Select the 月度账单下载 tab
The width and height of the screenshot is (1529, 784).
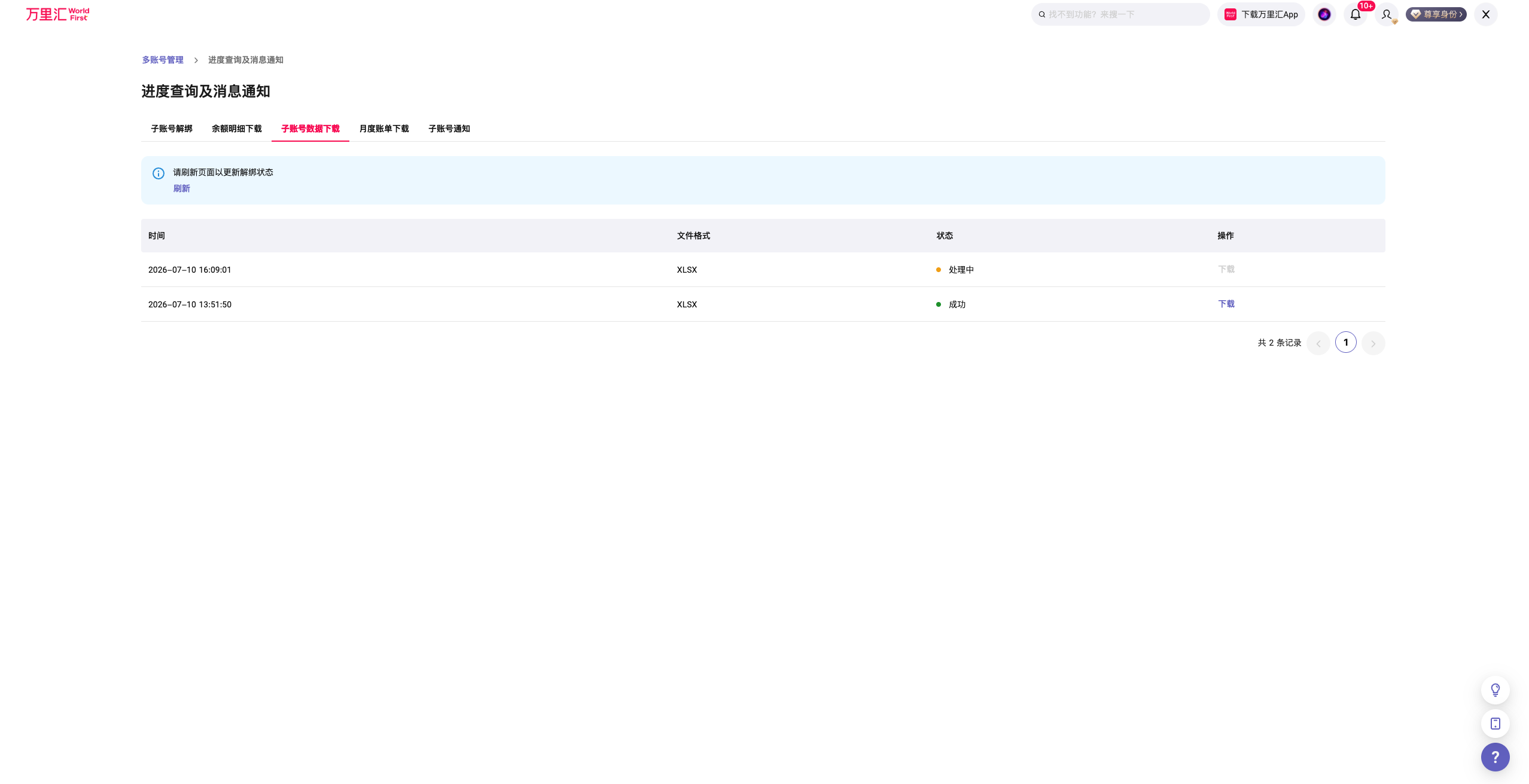[x=384, y=129]
